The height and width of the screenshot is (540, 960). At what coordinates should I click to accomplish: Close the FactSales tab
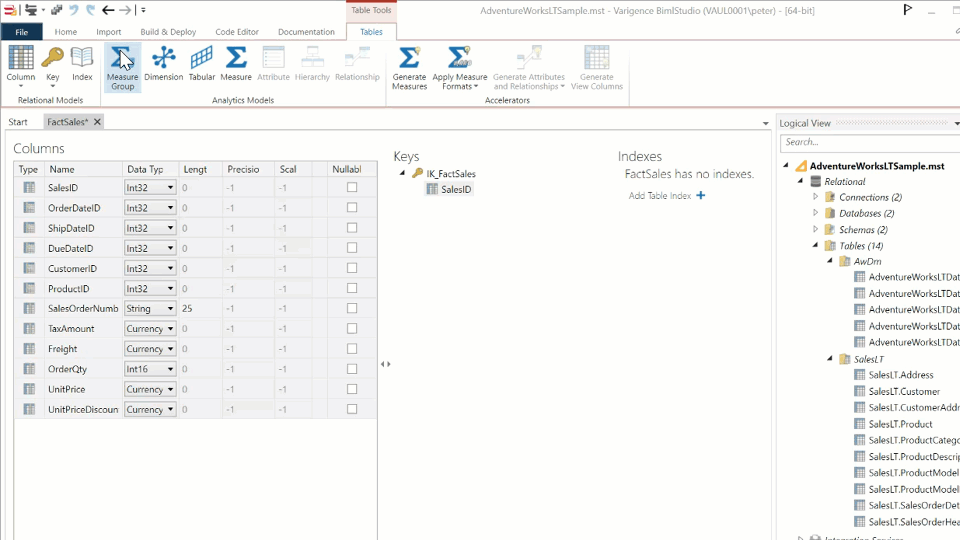tap(97, 122)
